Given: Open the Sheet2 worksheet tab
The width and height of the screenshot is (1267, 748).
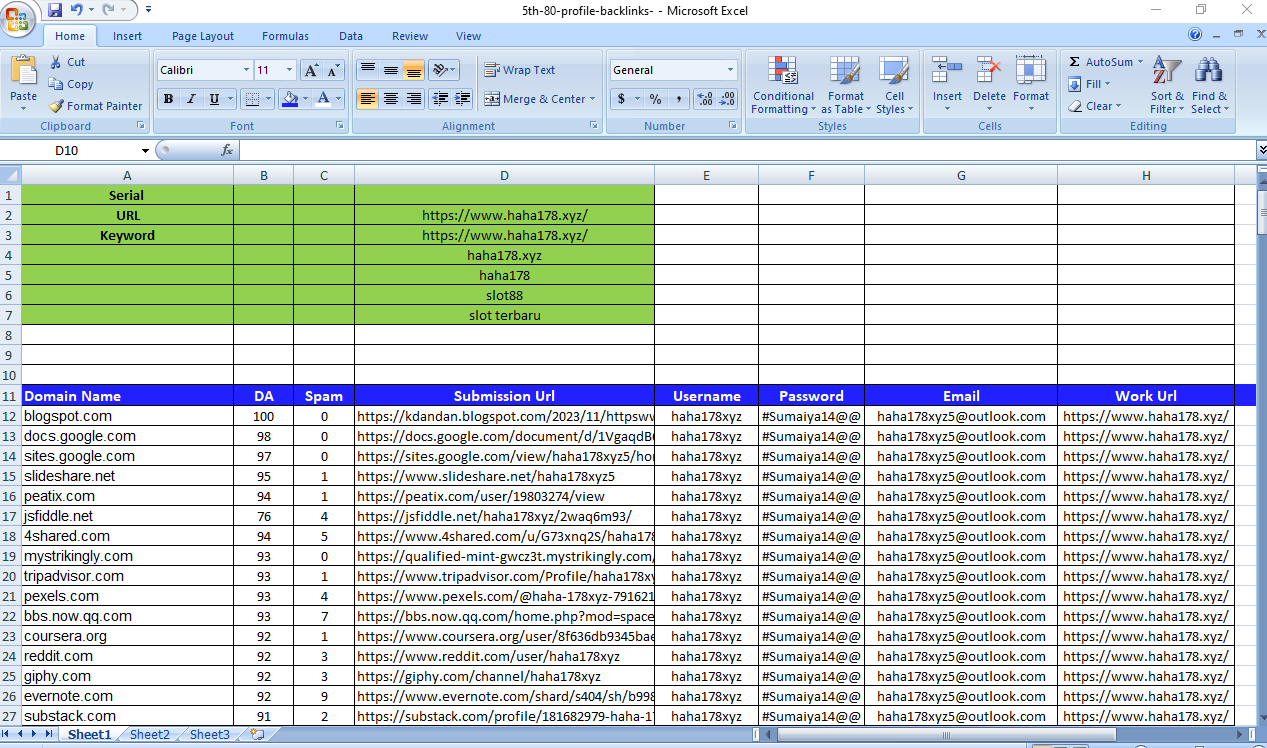Looking at the screenshot, I should click(149, 735).
